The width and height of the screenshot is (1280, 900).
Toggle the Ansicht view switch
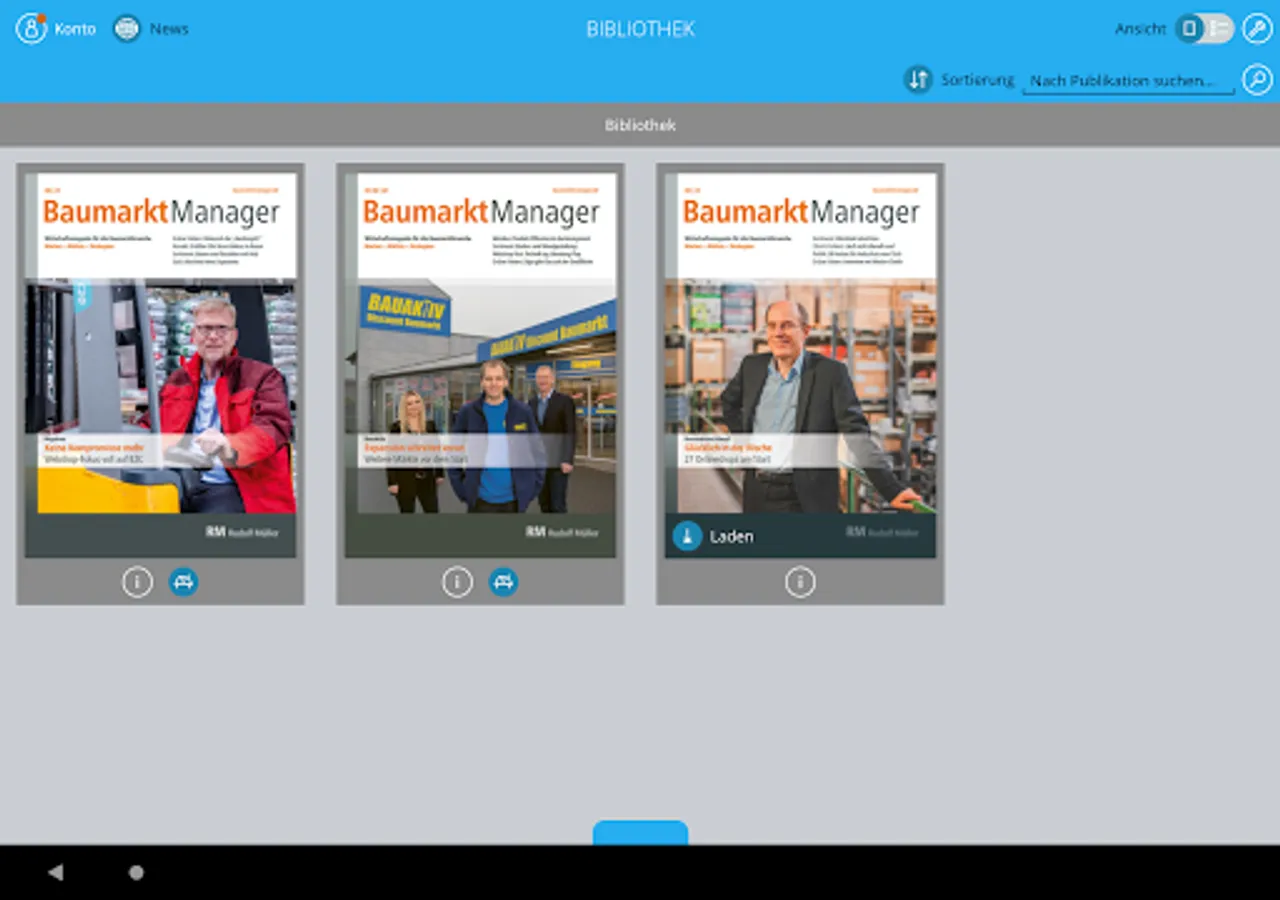(x=1204, y=28)
